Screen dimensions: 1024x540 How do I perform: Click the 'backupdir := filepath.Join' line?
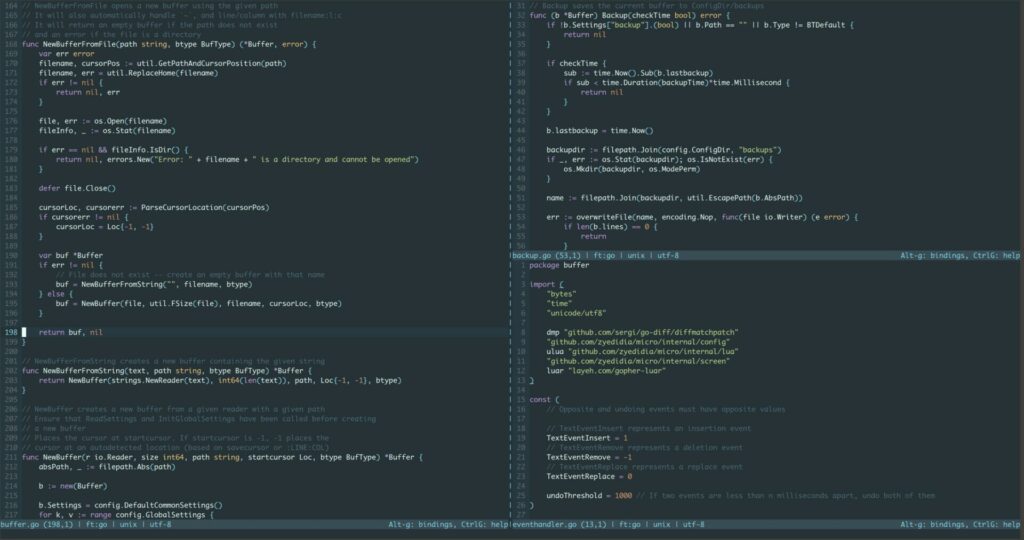[x=664, y=150]
